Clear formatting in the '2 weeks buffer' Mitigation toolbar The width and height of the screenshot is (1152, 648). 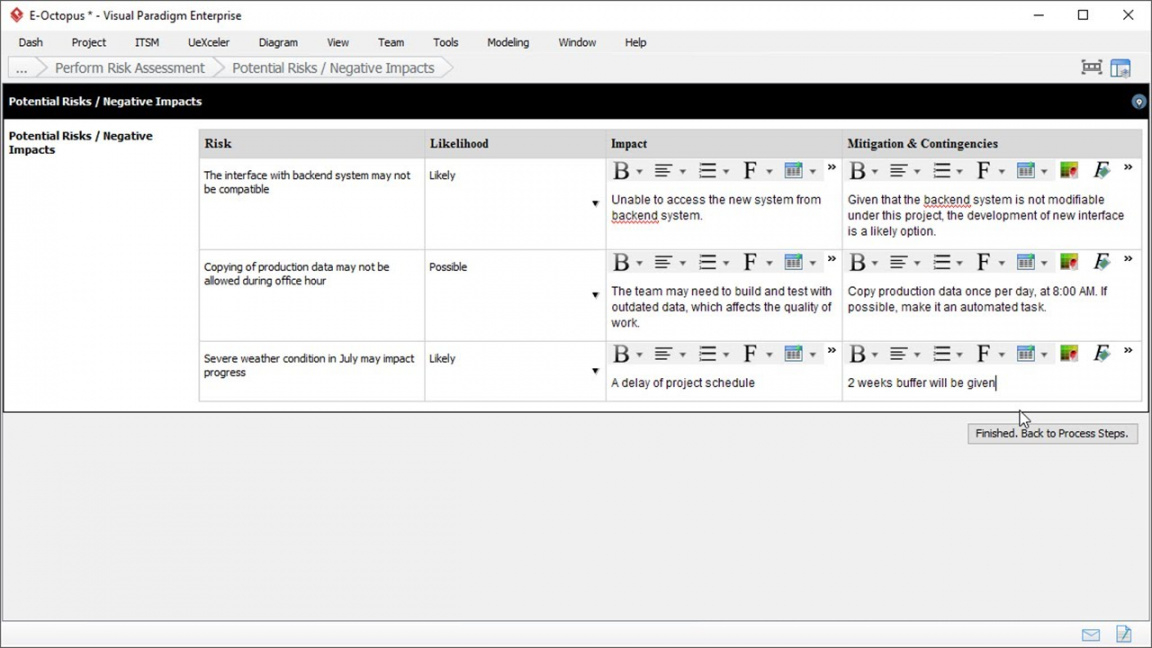tap(1101, 354)
